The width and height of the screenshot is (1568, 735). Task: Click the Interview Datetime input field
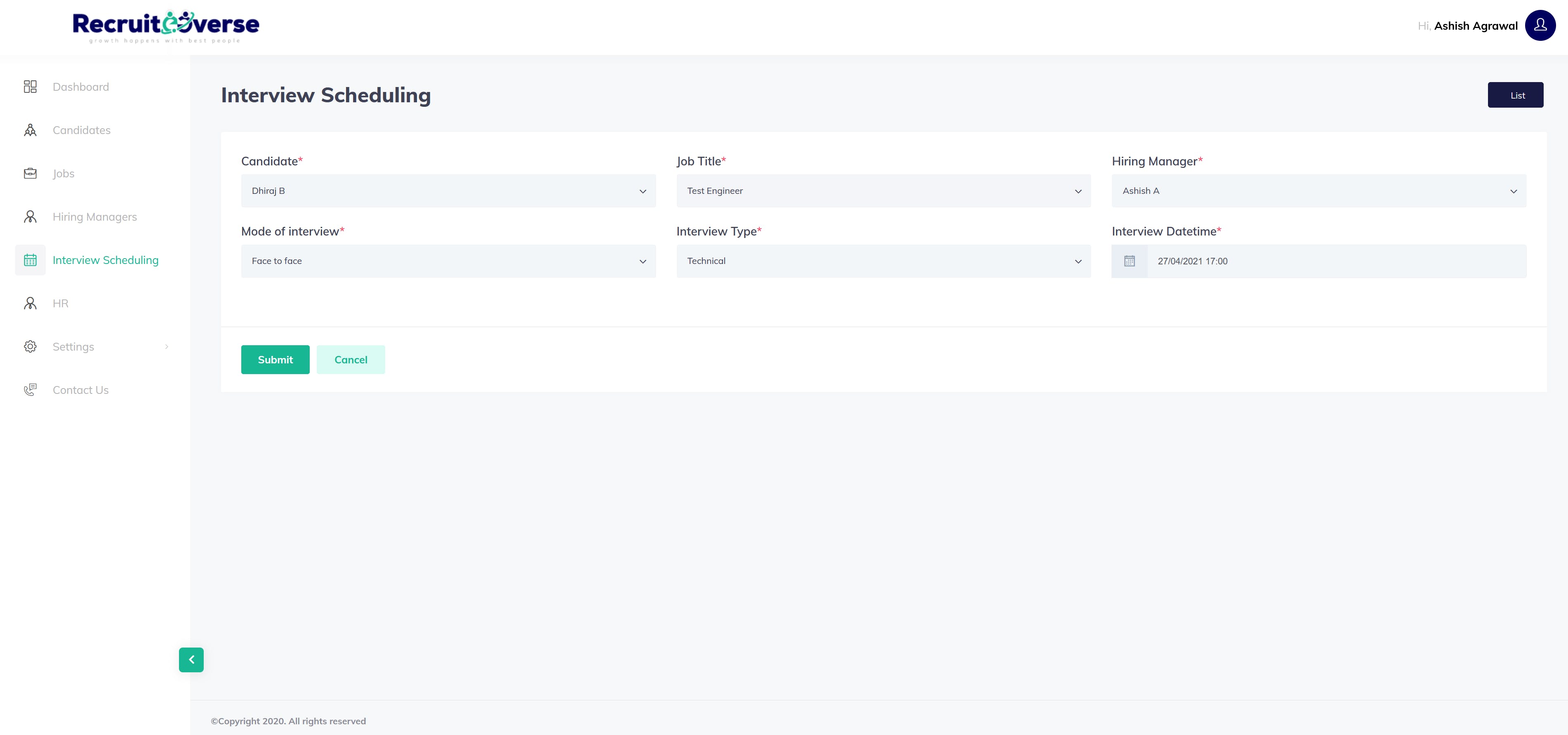click(x=1336, y=261)
